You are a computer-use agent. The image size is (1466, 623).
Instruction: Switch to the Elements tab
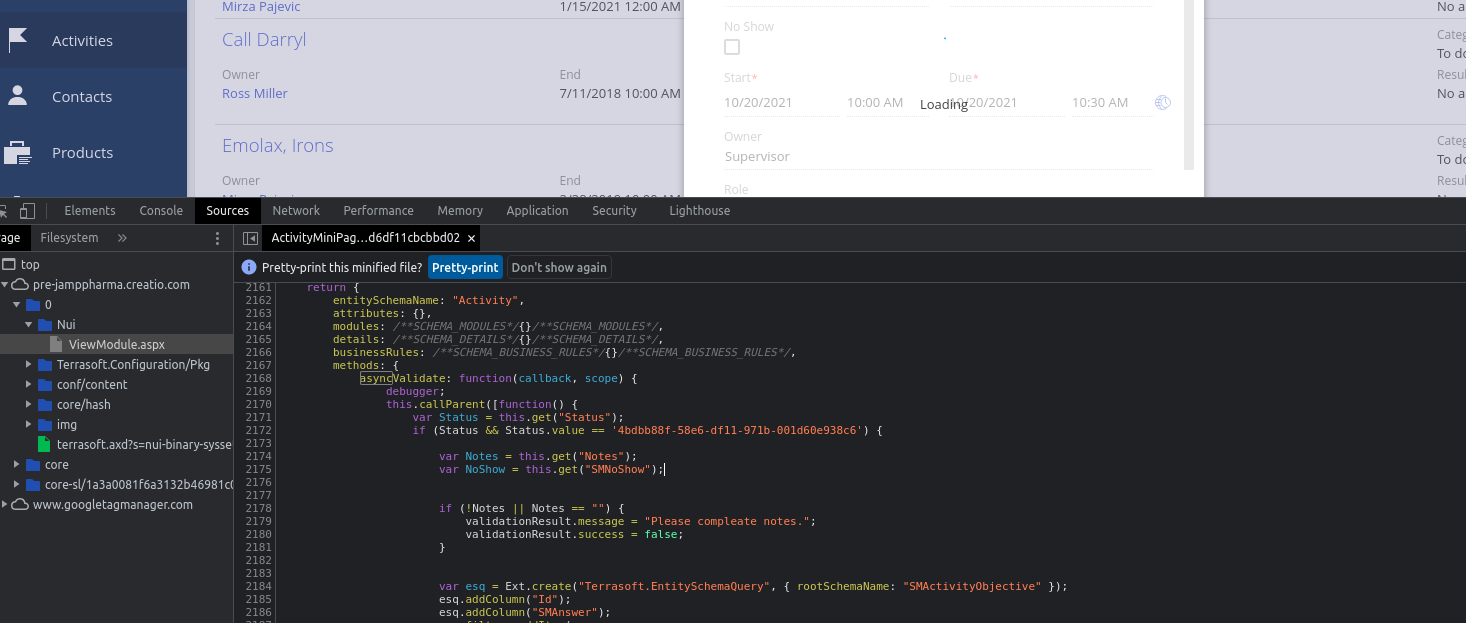pos(90,210)
